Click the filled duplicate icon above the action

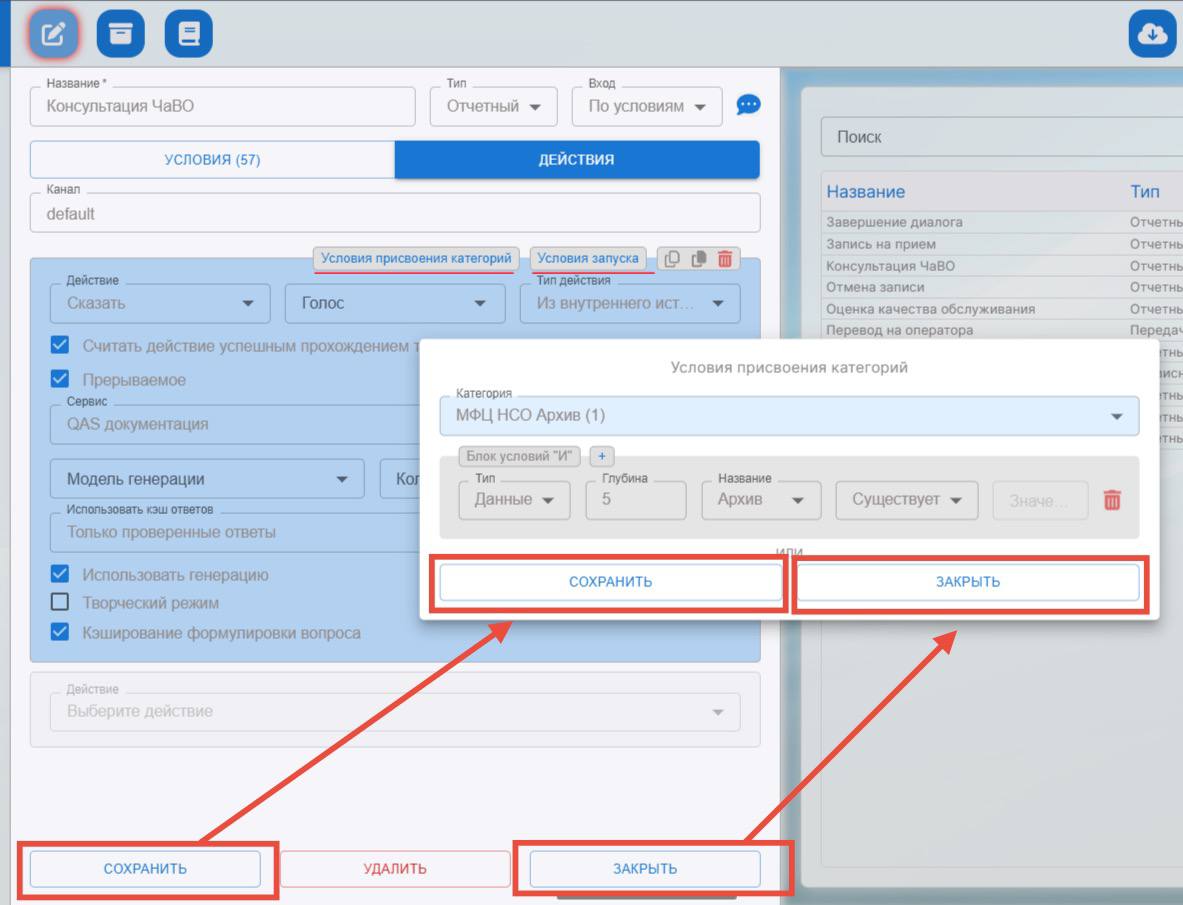(699, 259)
